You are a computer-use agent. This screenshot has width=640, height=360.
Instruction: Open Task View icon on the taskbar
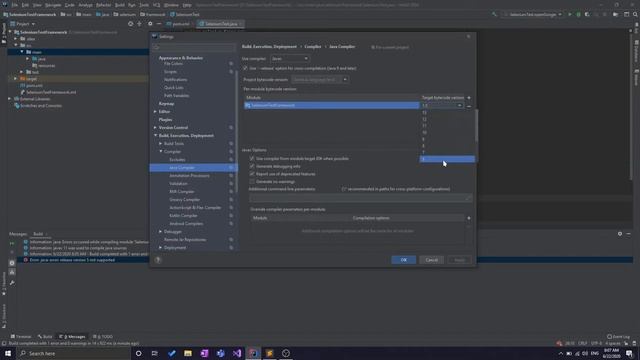click(x=155, y=353)
